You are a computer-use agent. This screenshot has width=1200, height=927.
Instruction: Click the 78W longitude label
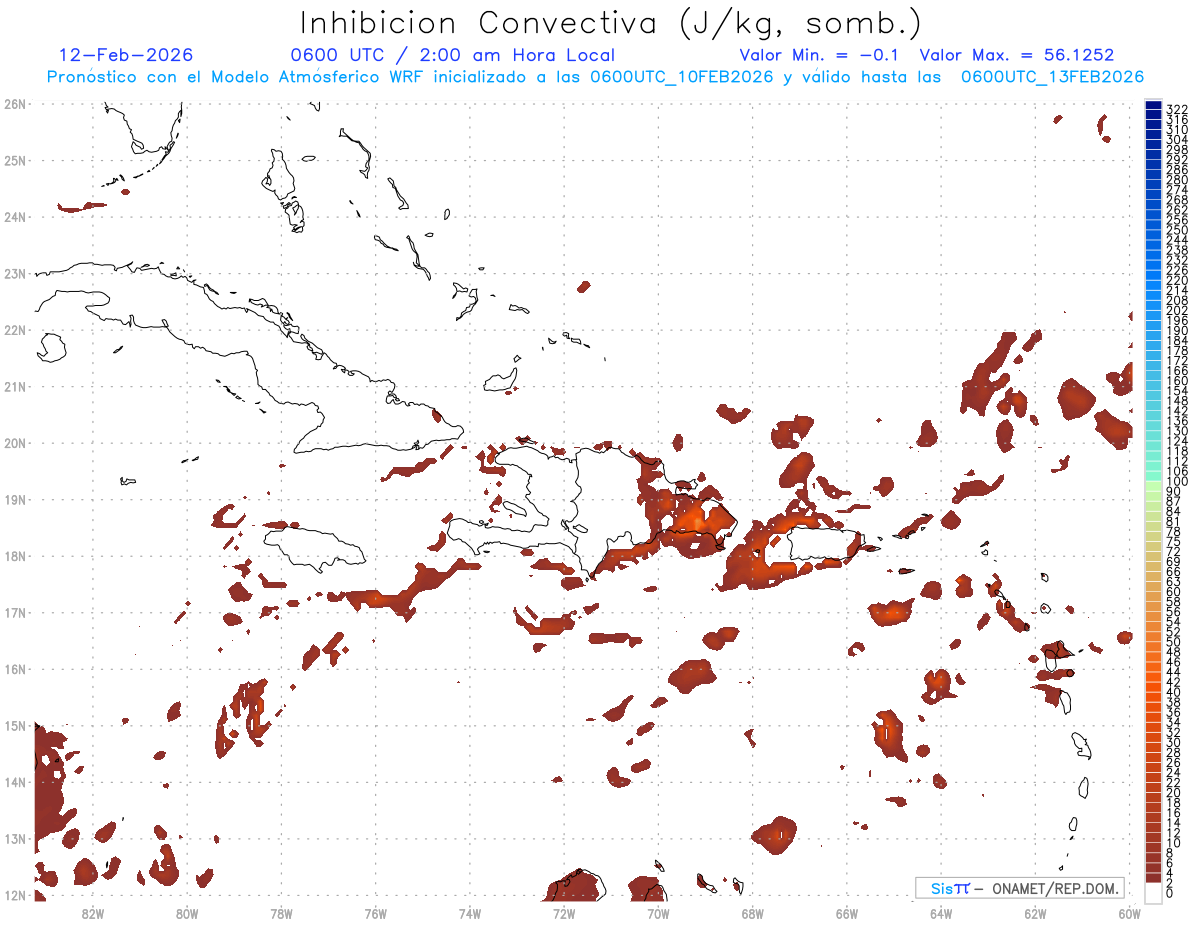point(281,912)
